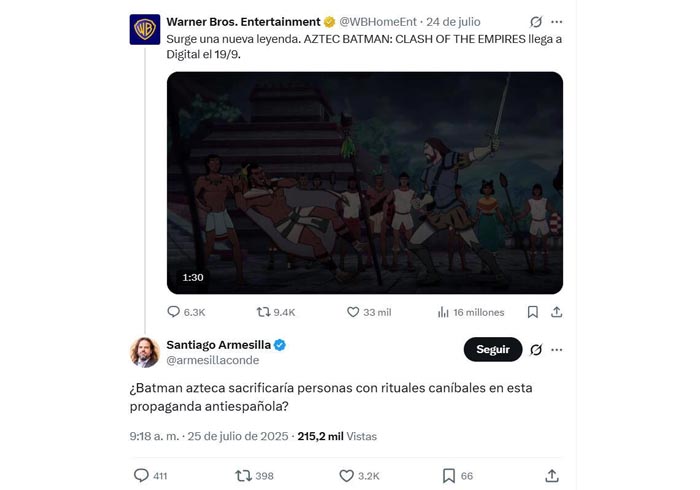Repost Santiago's tweet with 398 reposts
Viewport: 700px width, 490px height.
[254, 476]
